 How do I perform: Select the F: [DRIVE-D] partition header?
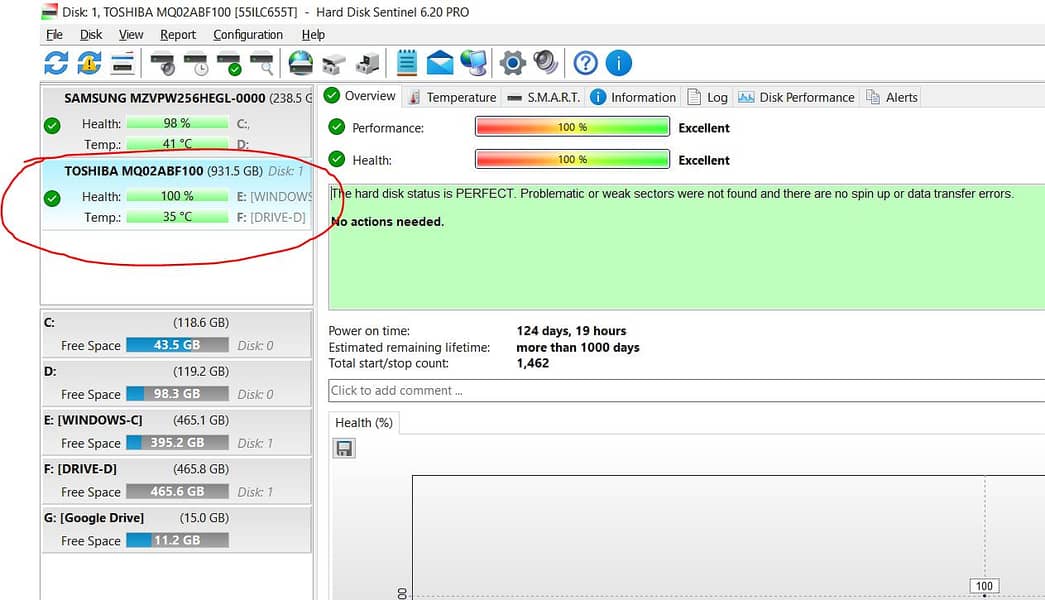[137, 469]
